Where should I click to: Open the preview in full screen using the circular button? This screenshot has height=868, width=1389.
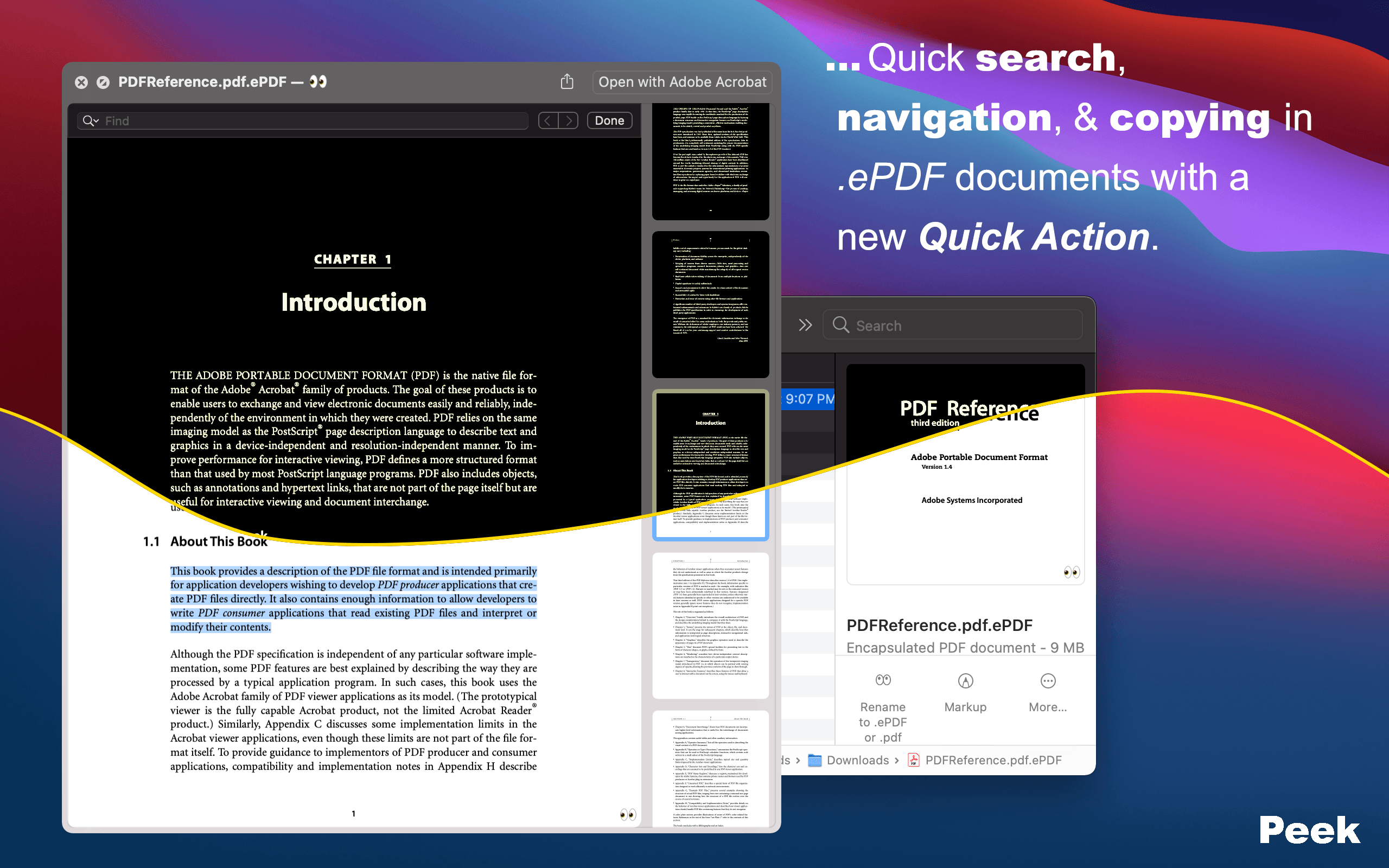point(103,82)
